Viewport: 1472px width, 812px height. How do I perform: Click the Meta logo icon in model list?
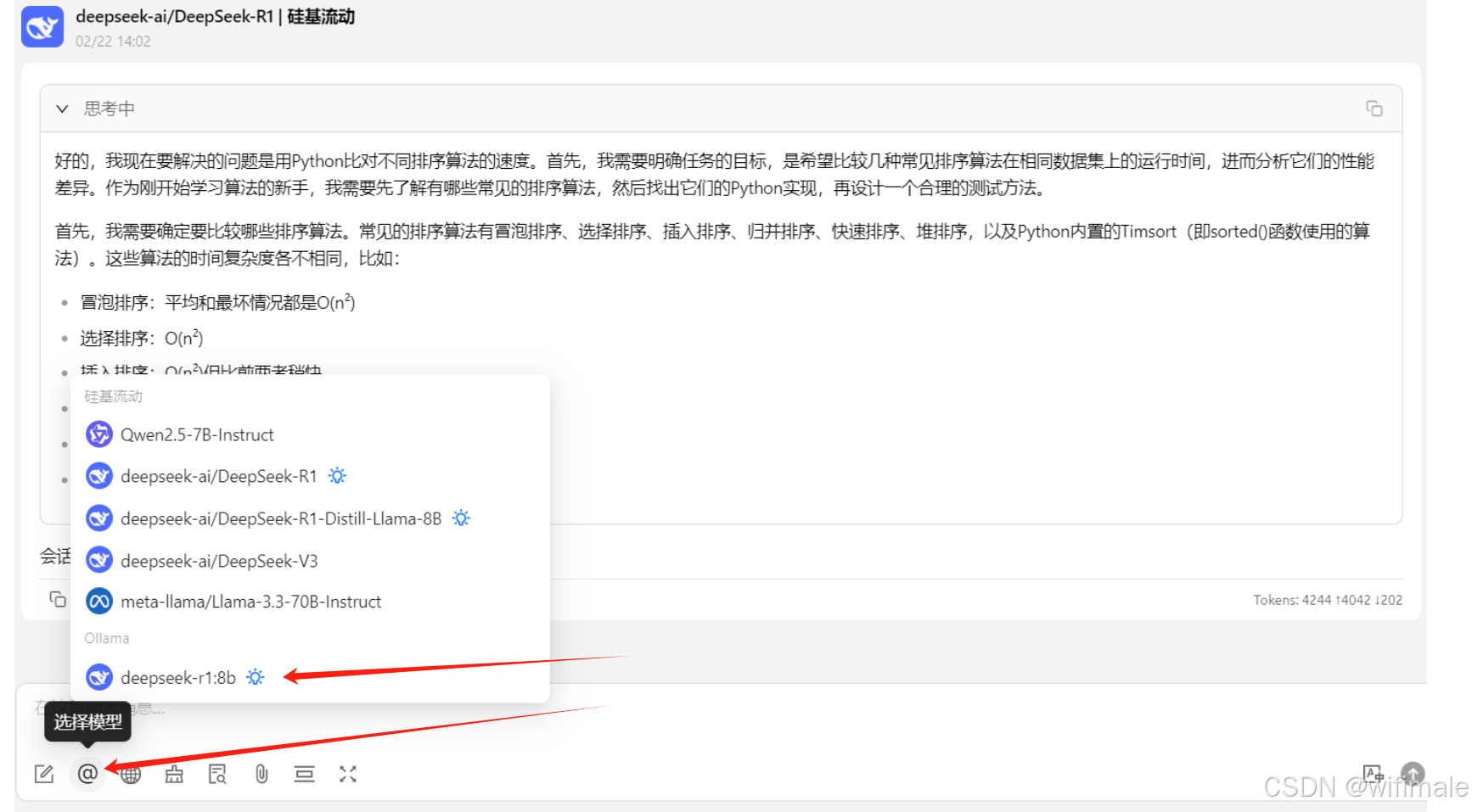[99, 602]
